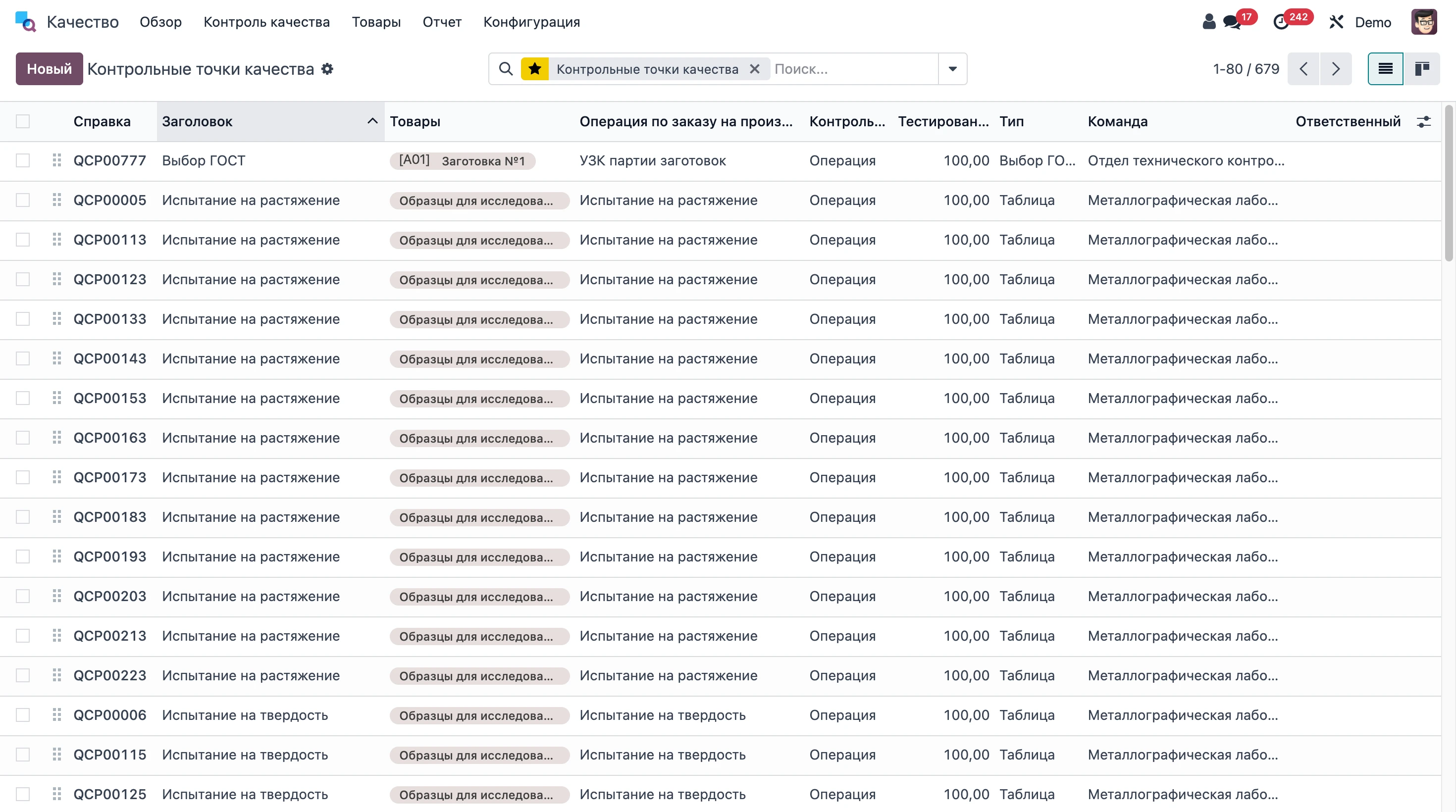Open optional columns adjust icon
This screenshot has width=1456, height=812.
(1424, 121)
